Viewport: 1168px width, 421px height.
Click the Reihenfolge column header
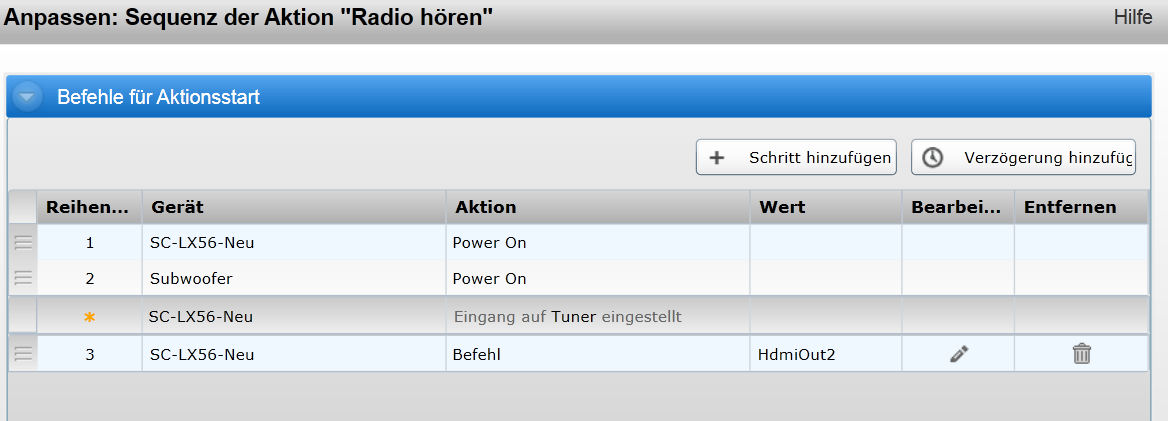tap(89, 207)
